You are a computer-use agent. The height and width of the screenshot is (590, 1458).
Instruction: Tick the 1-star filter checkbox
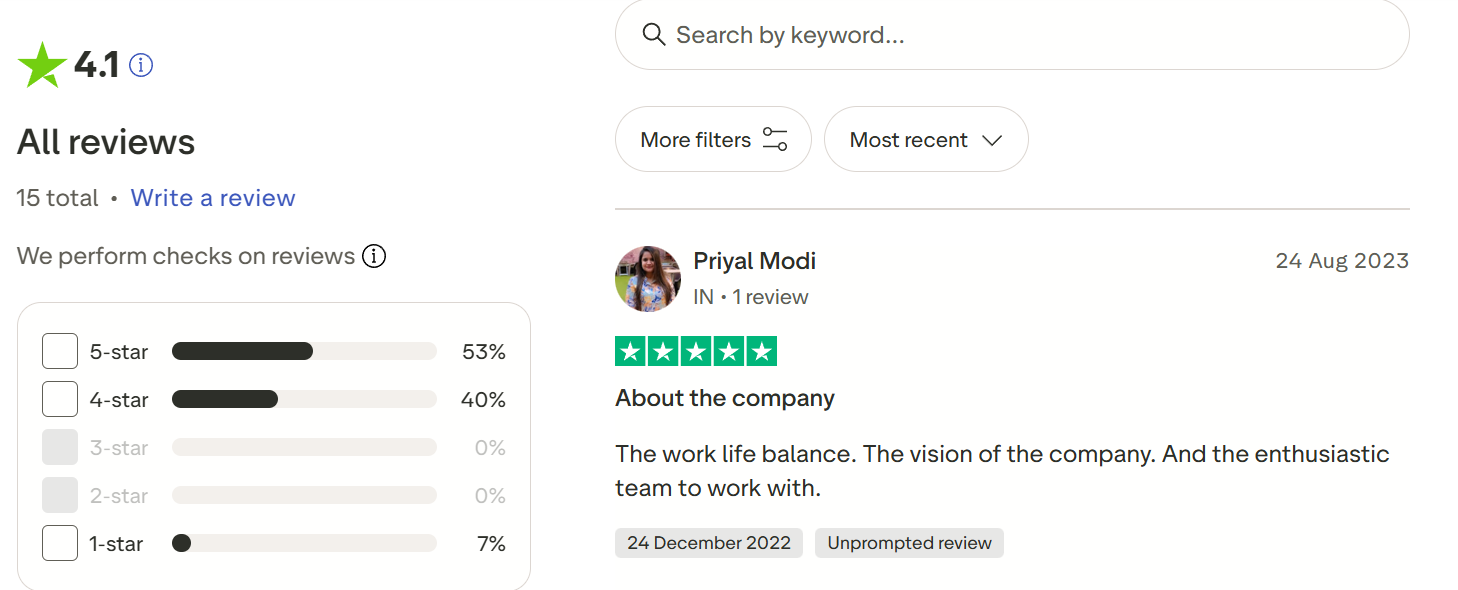click(x=60, y=544)
